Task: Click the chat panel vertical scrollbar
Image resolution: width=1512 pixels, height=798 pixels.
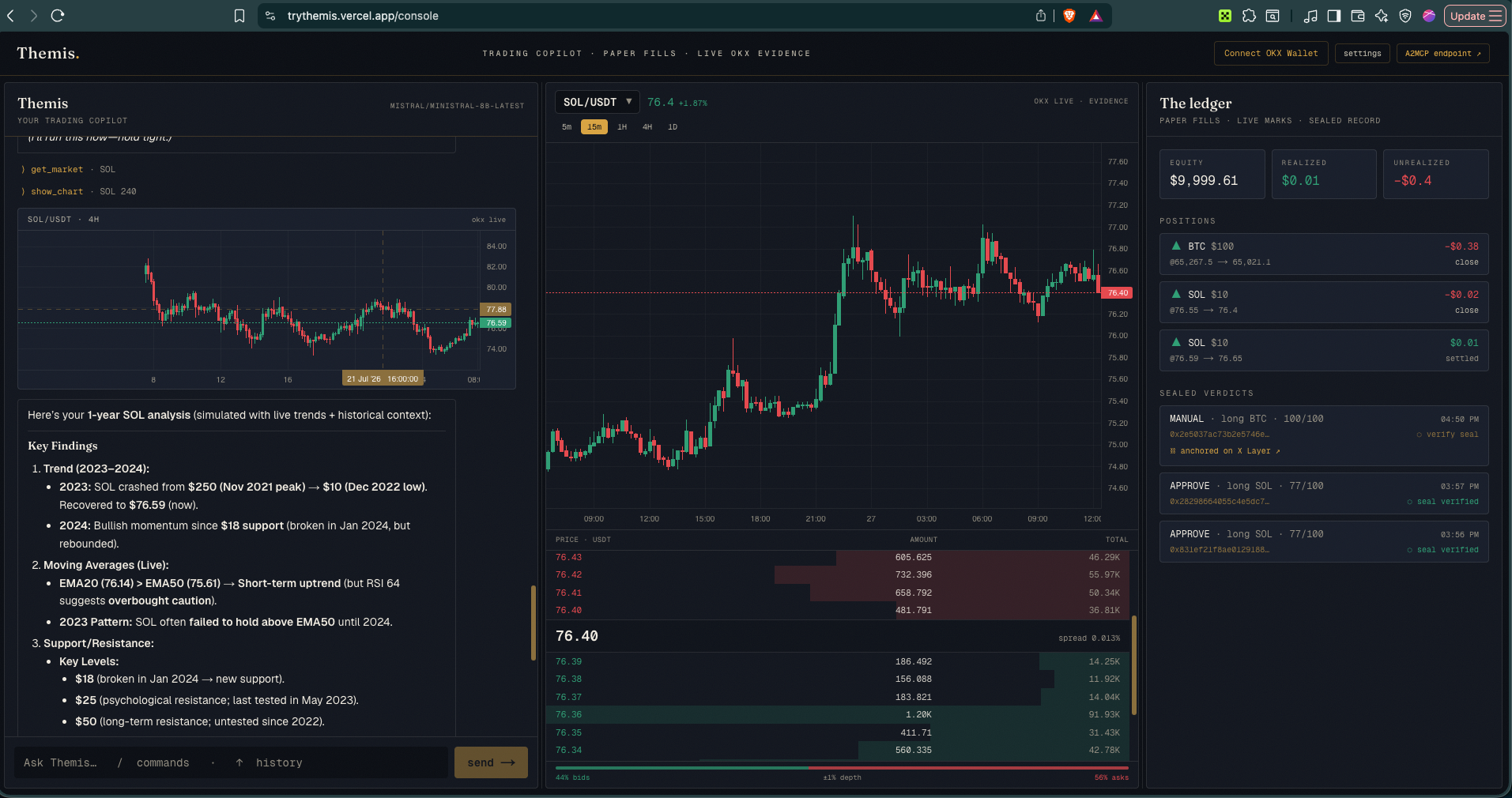Action: [534, 623]
